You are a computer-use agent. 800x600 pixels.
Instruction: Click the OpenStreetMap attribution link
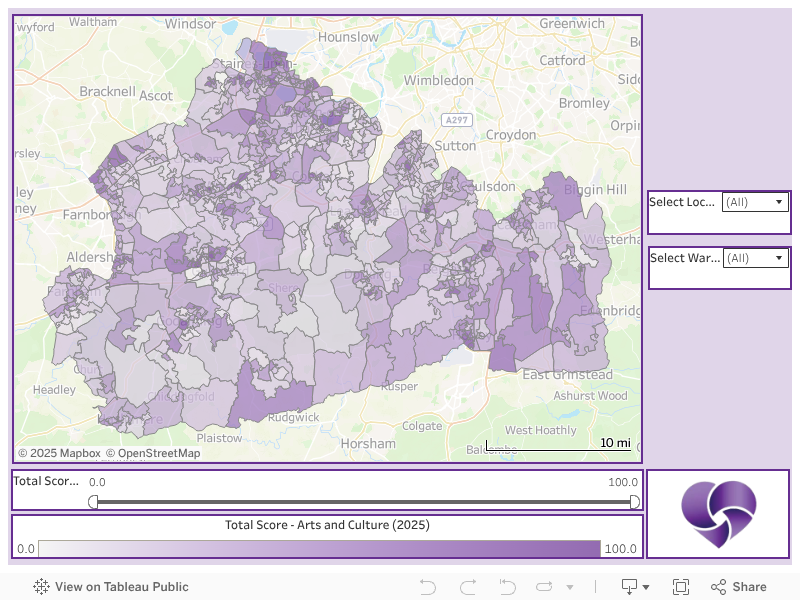click(153, 453)
